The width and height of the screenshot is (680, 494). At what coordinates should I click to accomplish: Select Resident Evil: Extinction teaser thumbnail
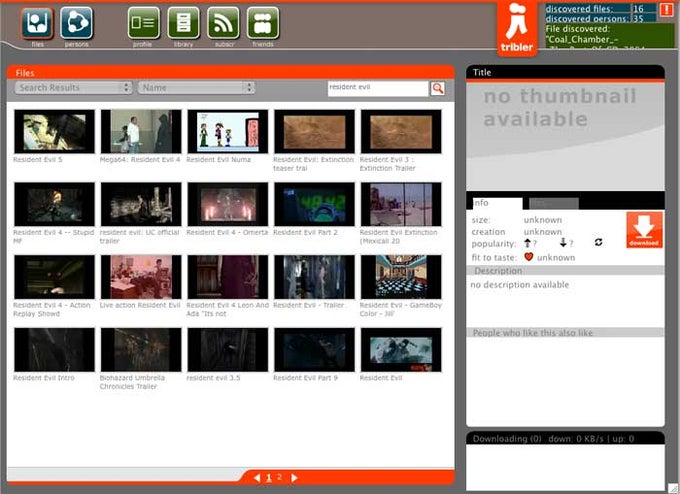(314, 131)
